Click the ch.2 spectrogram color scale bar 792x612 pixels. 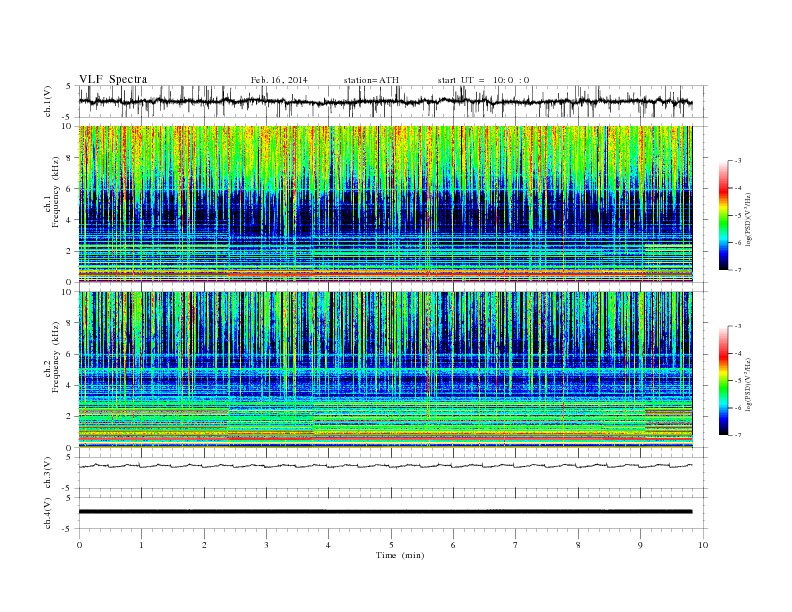click(724, 381)
